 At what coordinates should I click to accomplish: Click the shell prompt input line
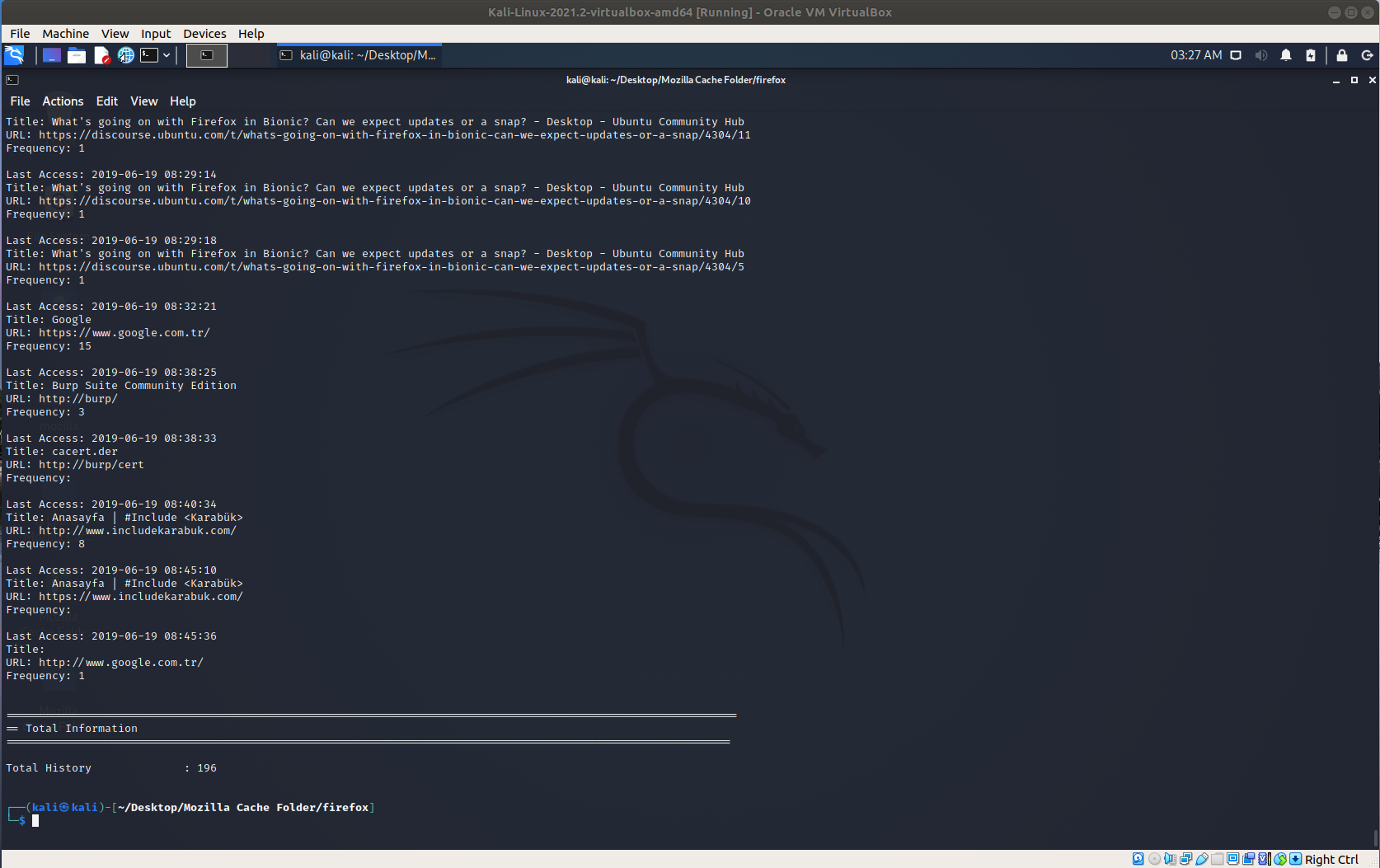tap(35, 821)
